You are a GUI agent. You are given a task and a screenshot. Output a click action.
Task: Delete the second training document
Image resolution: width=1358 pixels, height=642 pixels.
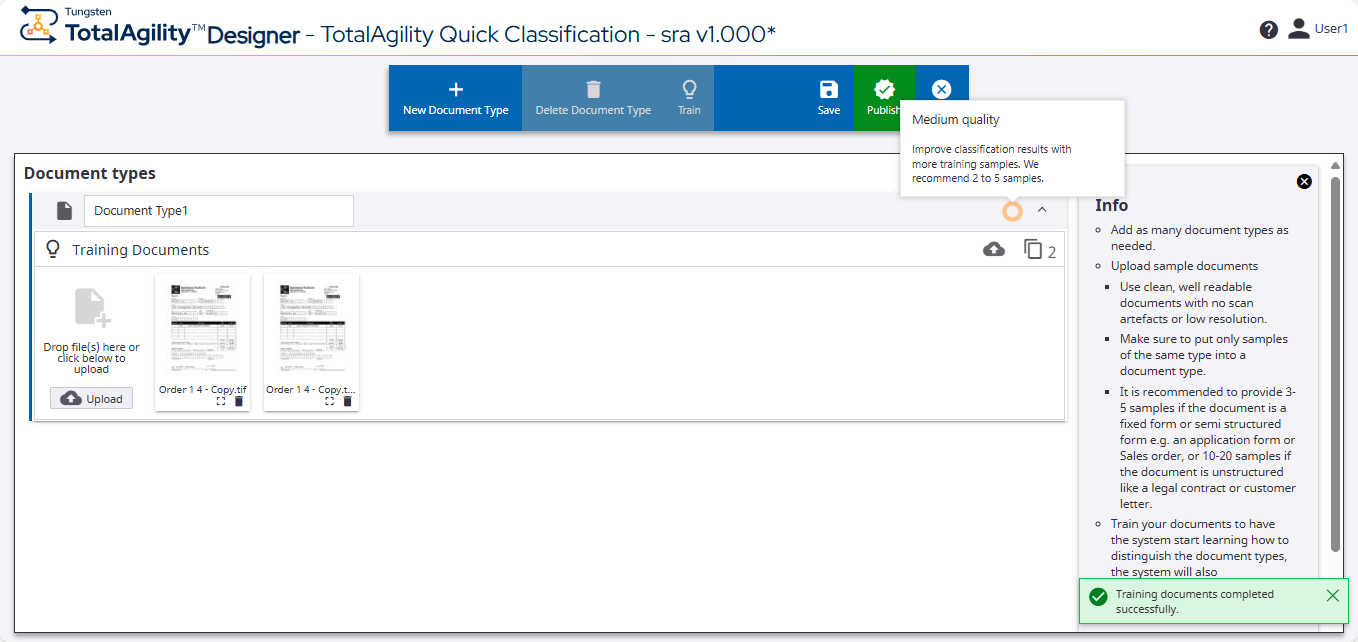[347, 401]
